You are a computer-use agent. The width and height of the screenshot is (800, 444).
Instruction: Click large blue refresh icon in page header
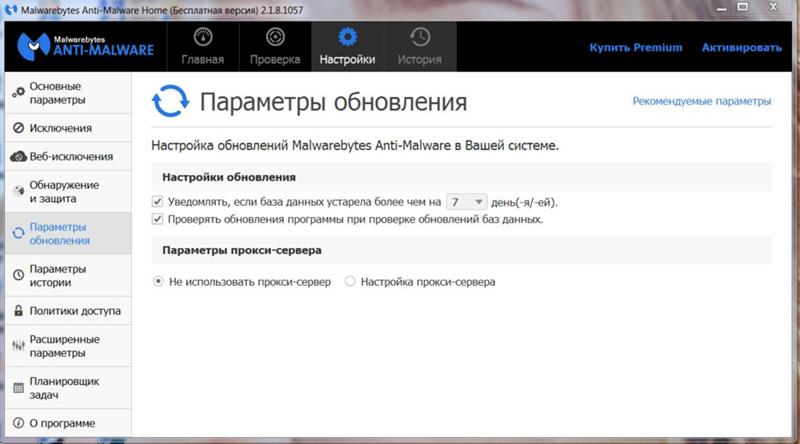coord(170,101)
